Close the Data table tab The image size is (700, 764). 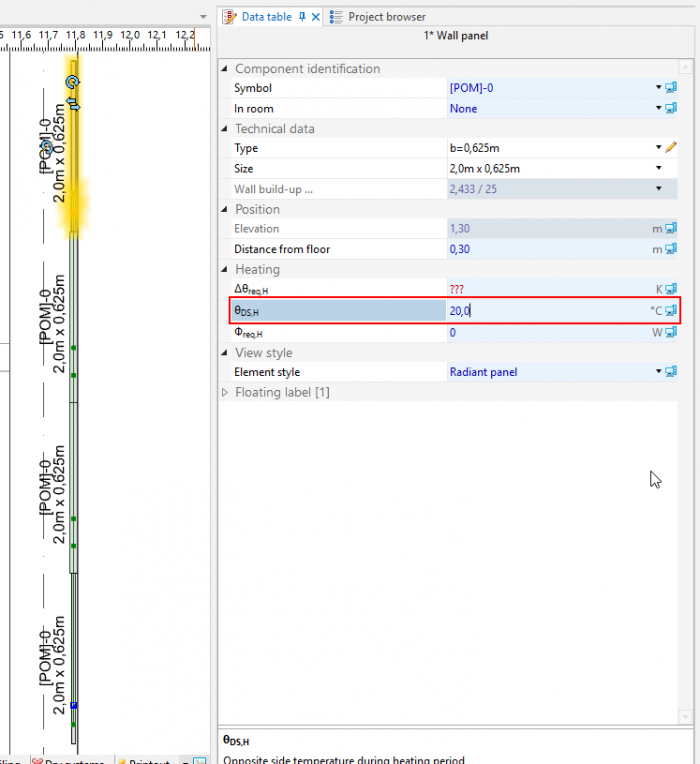(x=316, y=17)
